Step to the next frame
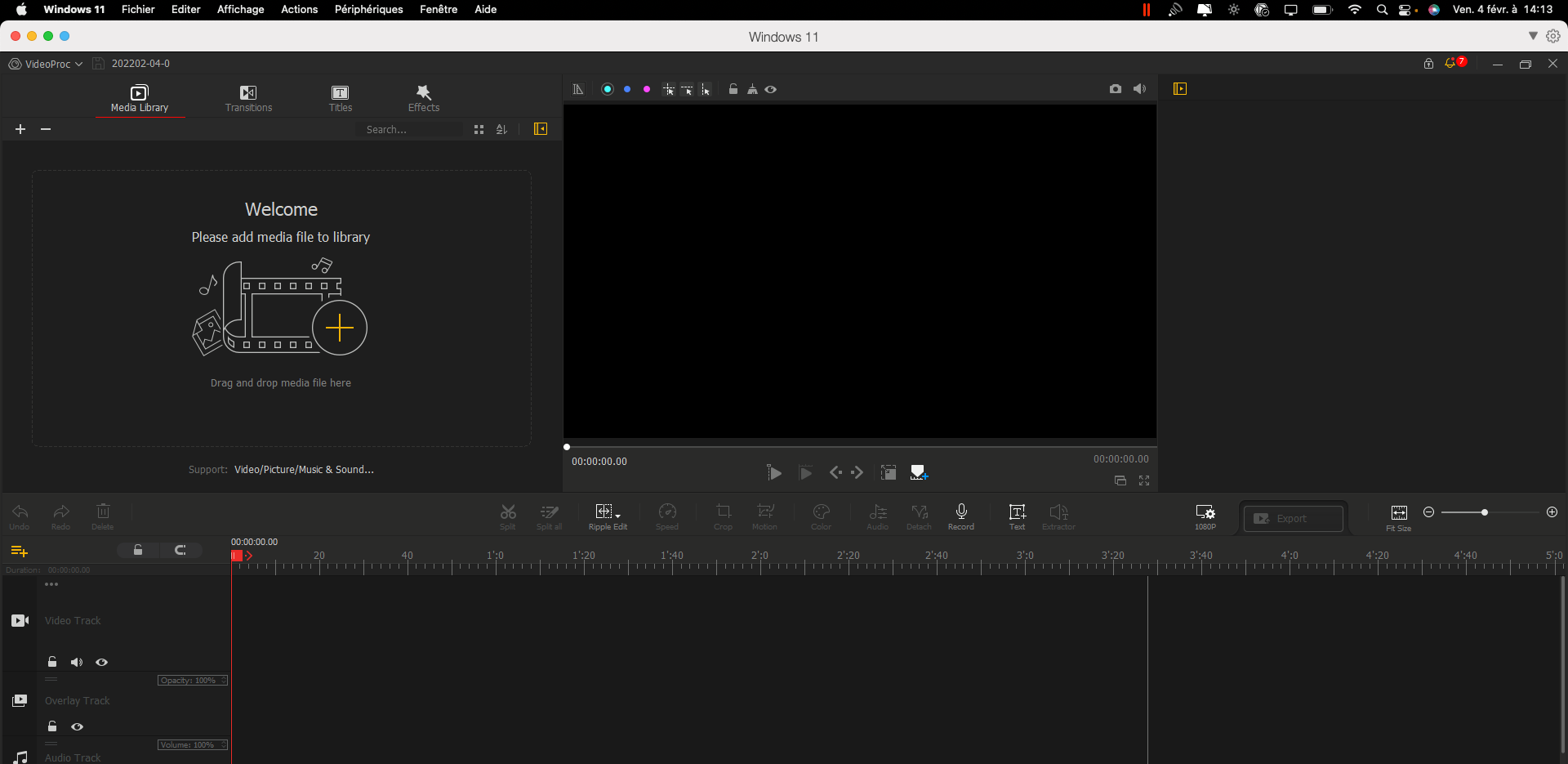Viewport: 1568px width, 764px height. coord(857,472)
